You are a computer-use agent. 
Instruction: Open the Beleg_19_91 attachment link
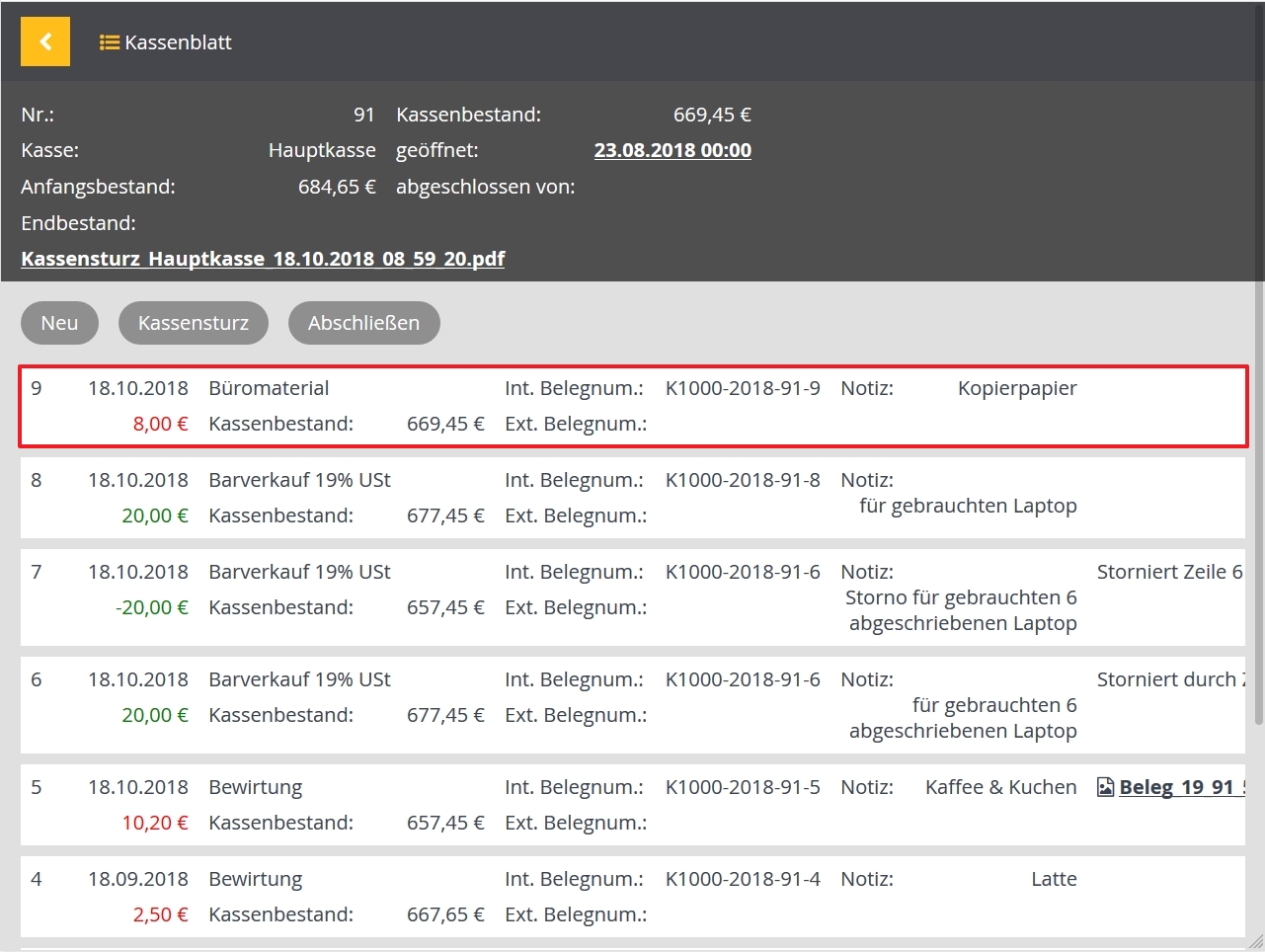click(1182, 787)
